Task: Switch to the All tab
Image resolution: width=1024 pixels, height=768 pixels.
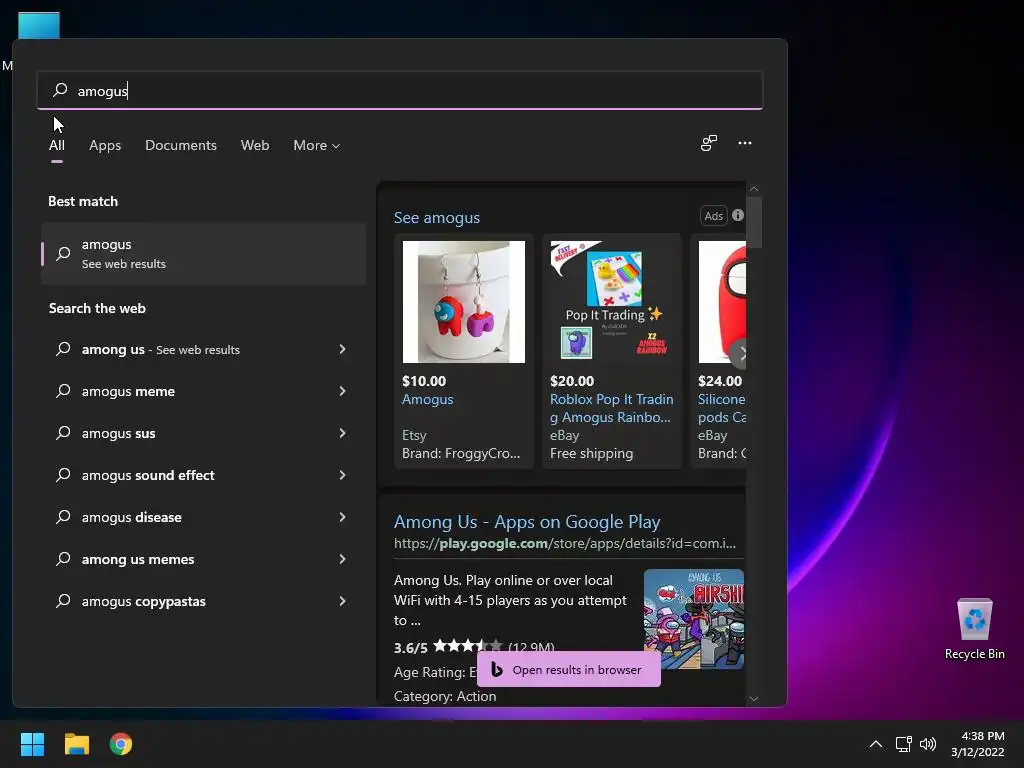Action: tap(57, 145)
